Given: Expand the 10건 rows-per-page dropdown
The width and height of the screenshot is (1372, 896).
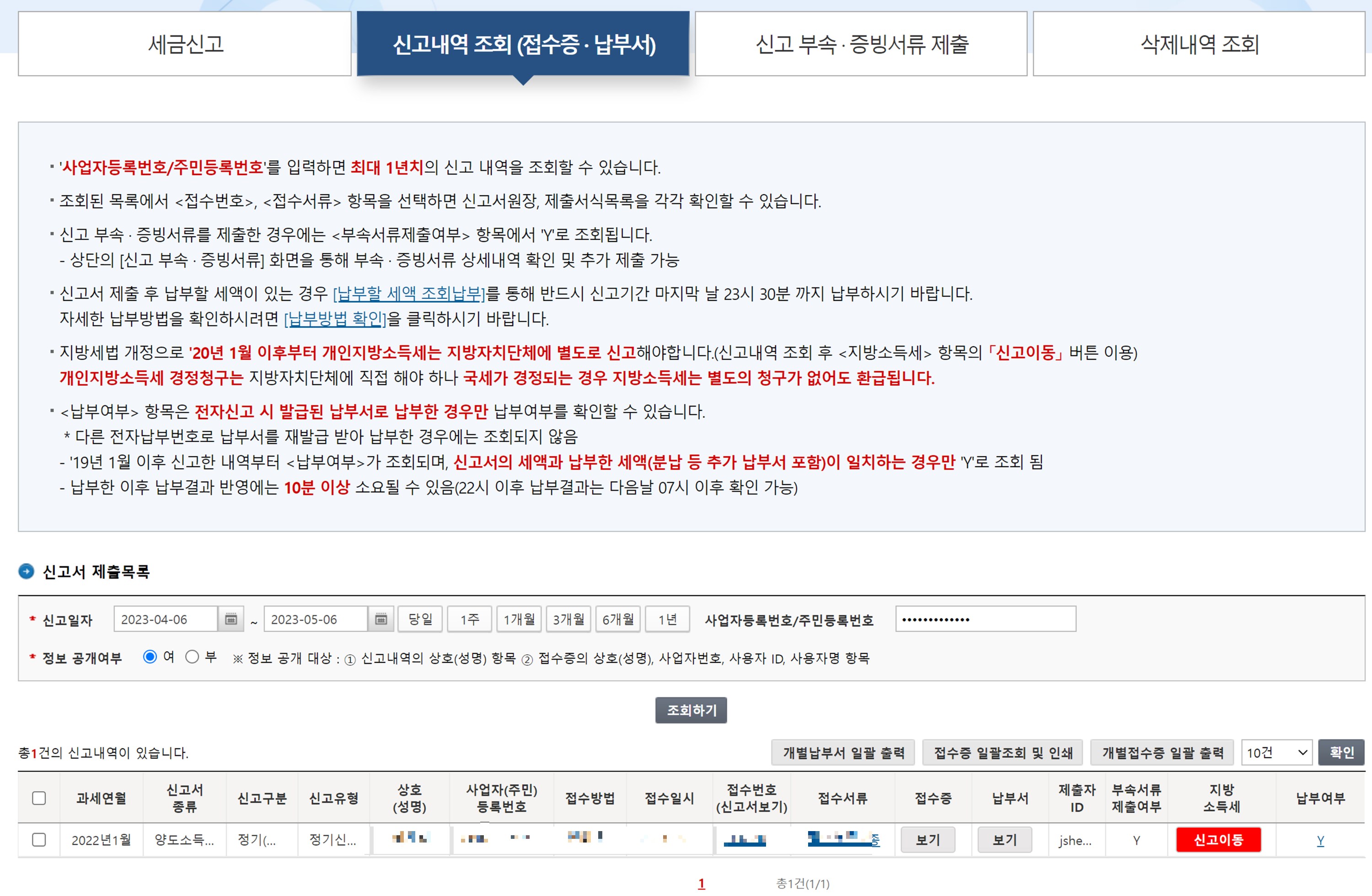Looking at the screenshot, I should coord(1276,752).
